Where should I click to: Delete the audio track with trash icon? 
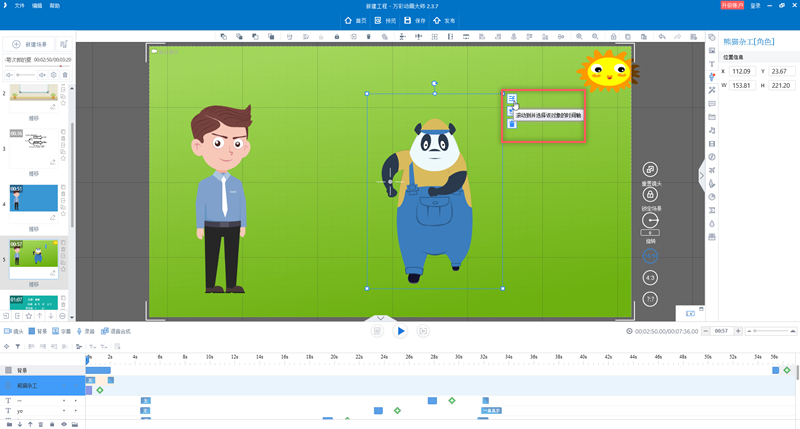click(65, 75)
